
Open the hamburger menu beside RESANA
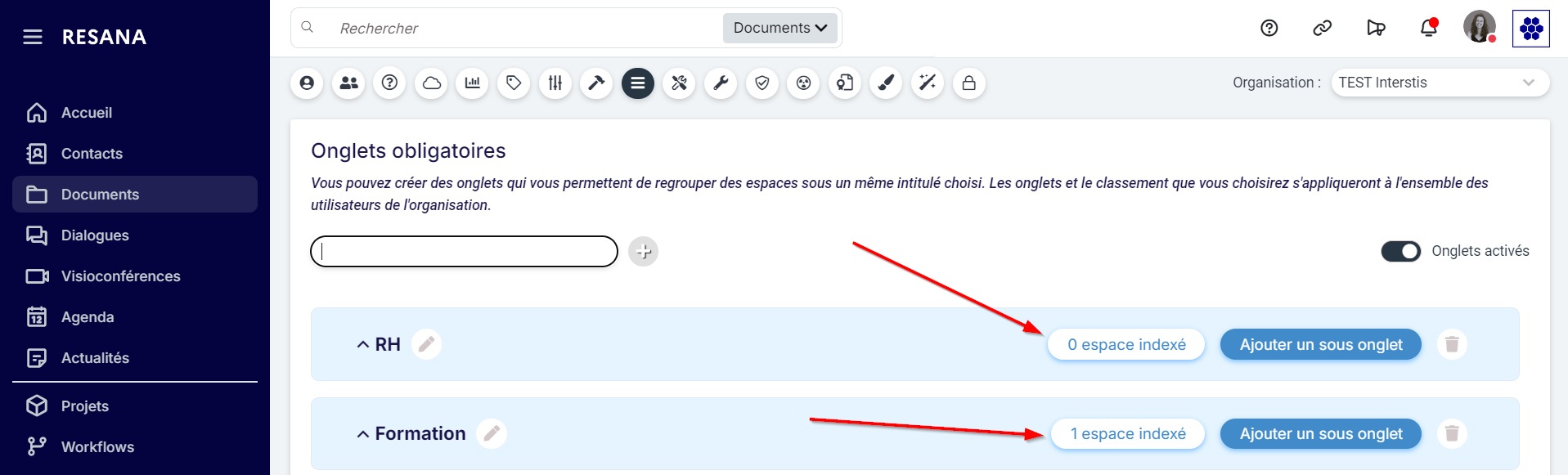33,37
